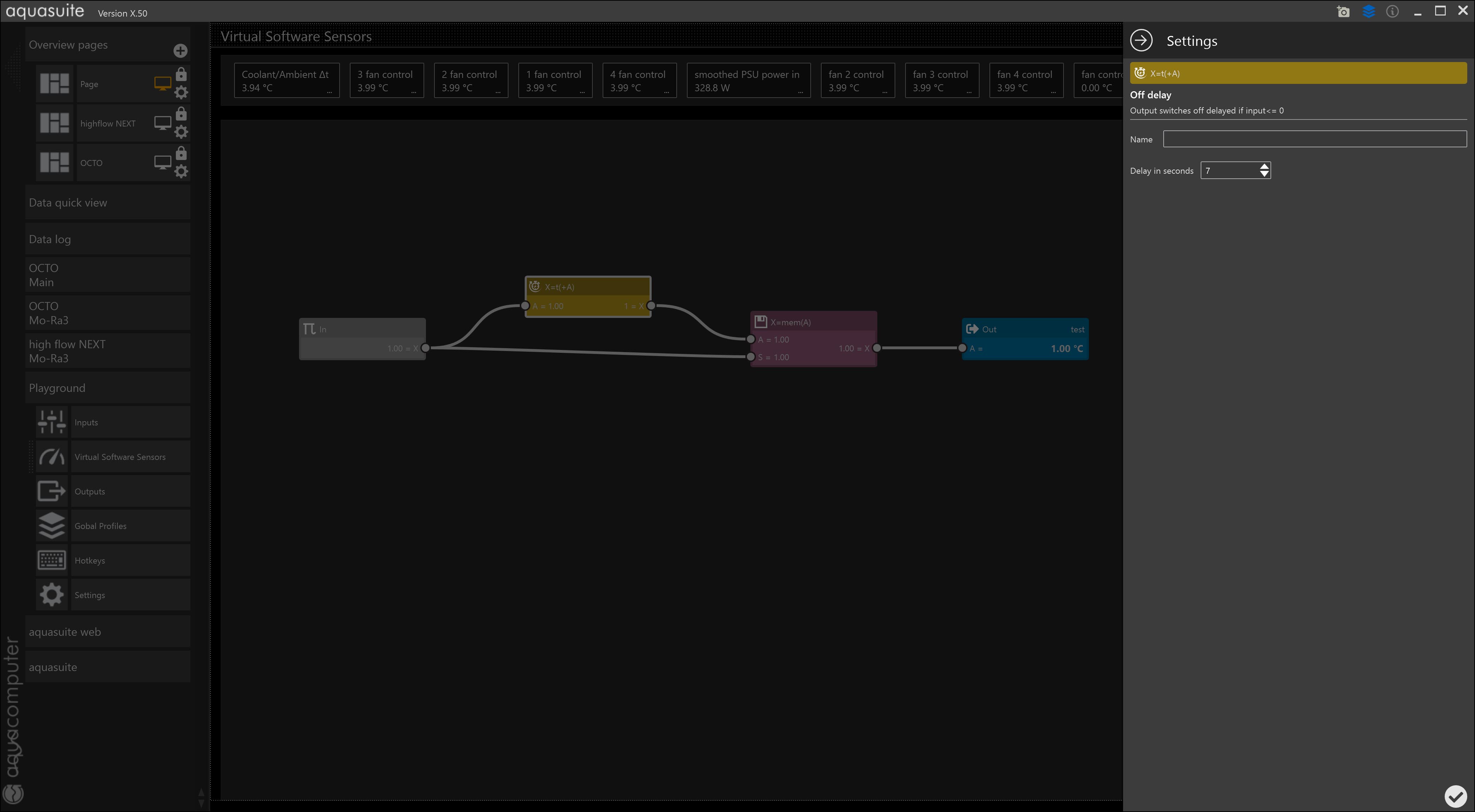
Task: Toggle desktop mode monitor icon for Page
Action: pyautogui.click(x=163, y=84)
